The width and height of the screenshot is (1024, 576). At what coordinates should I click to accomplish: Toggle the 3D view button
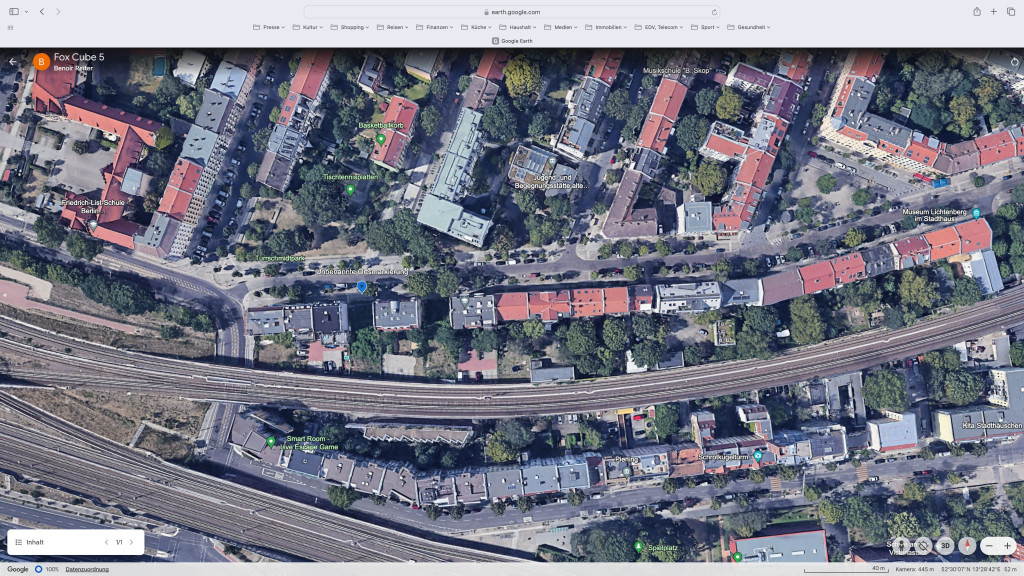pos(945,545)
